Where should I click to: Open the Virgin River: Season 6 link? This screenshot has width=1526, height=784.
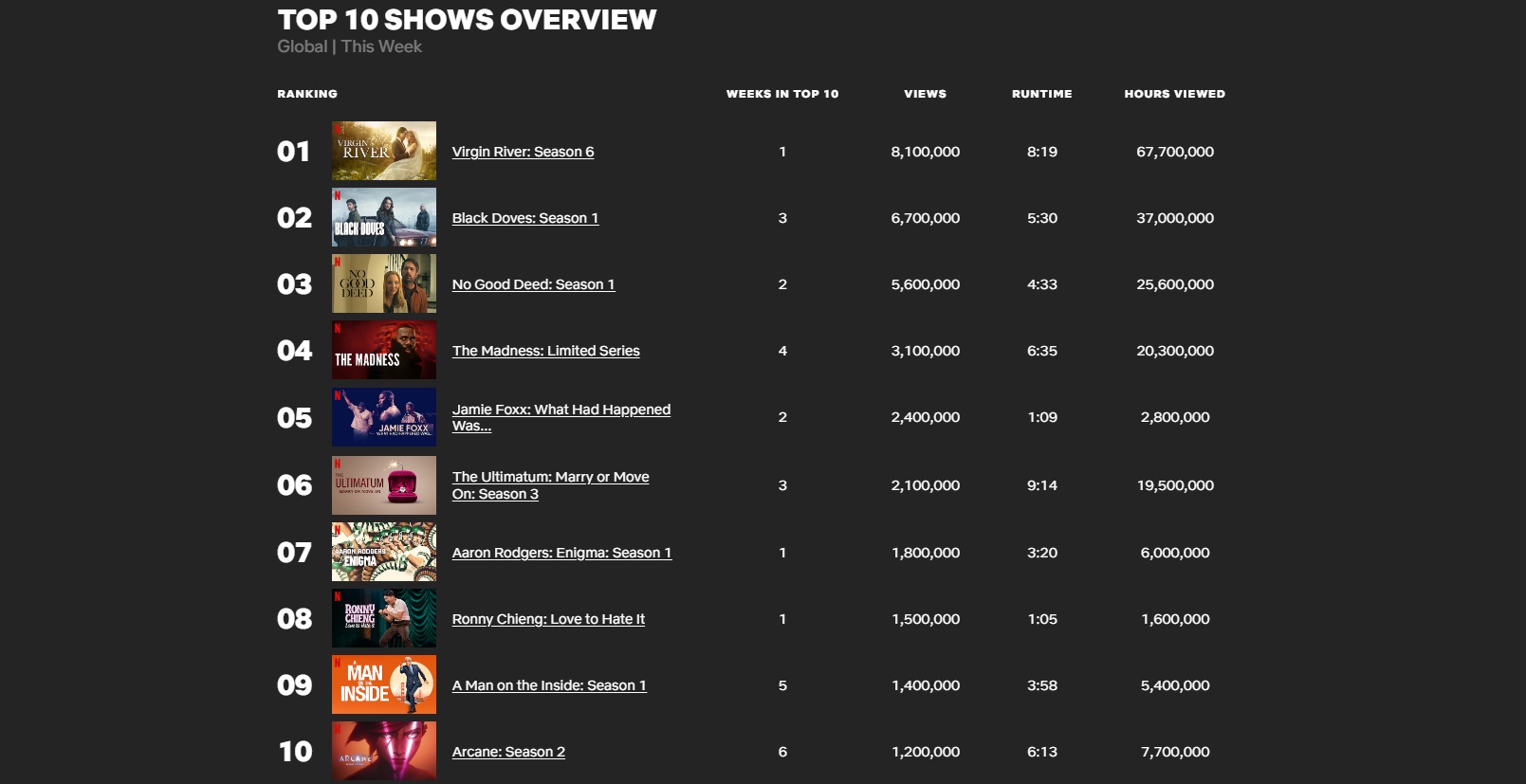[523, 152]
